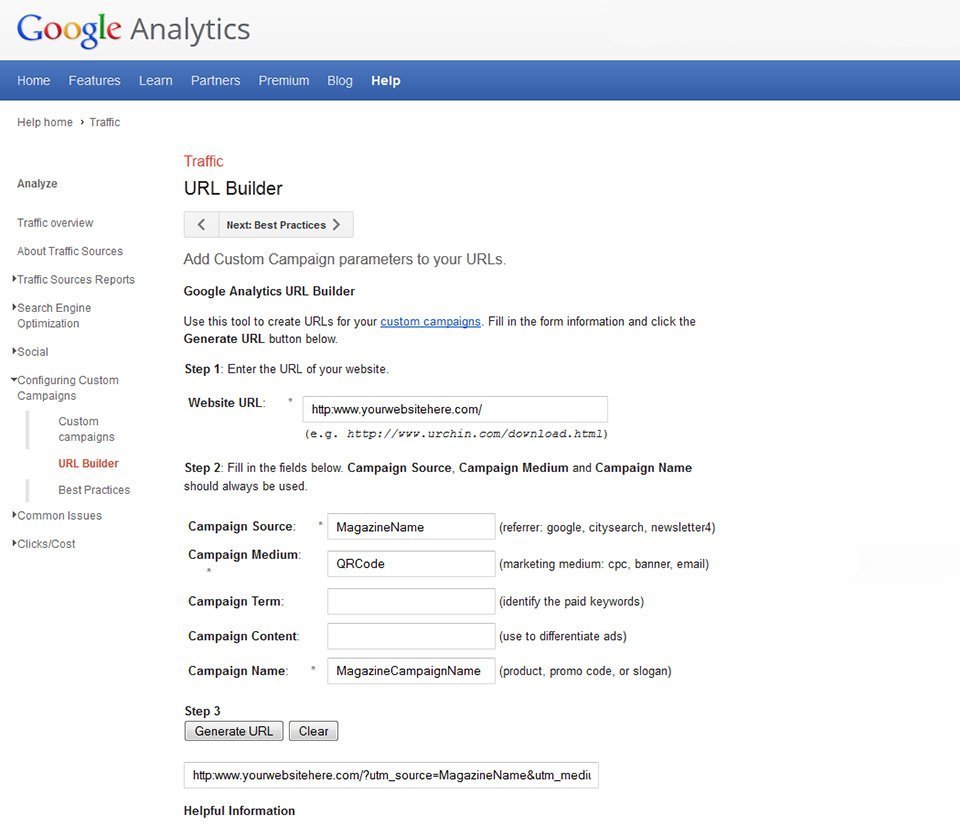
Task: Expand the Social section
Action: pyautogui.click(x=31, y=351)
